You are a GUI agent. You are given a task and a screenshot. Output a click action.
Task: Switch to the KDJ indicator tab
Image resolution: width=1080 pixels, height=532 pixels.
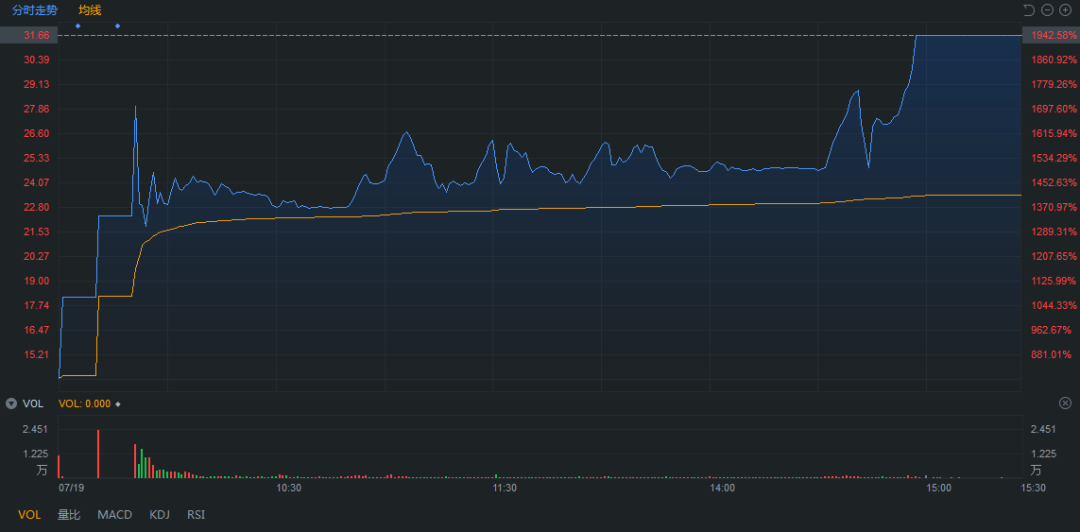[x=159, y=515]
